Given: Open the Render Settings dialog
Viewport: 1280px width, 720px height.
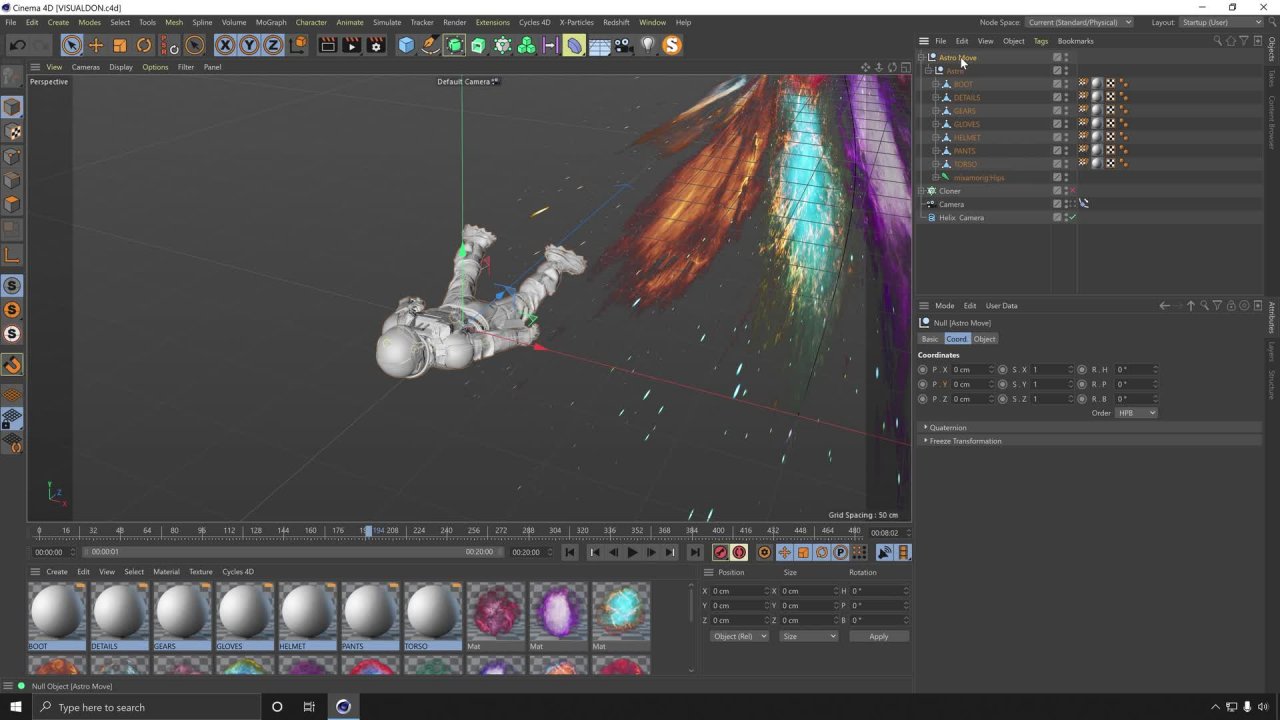Looking at the screenshot, I should (x=376, y=45).
